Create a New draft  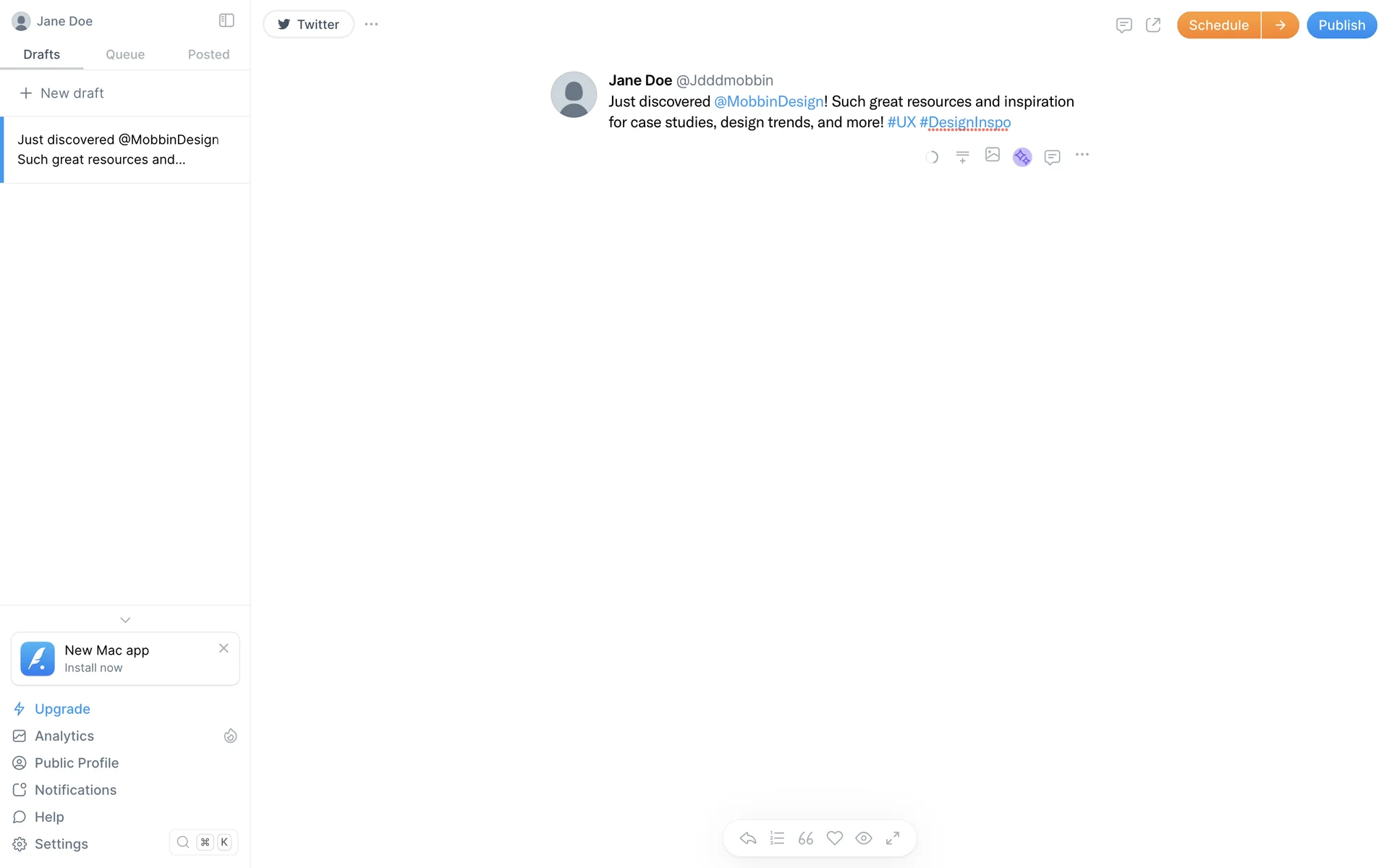(62, 93)
